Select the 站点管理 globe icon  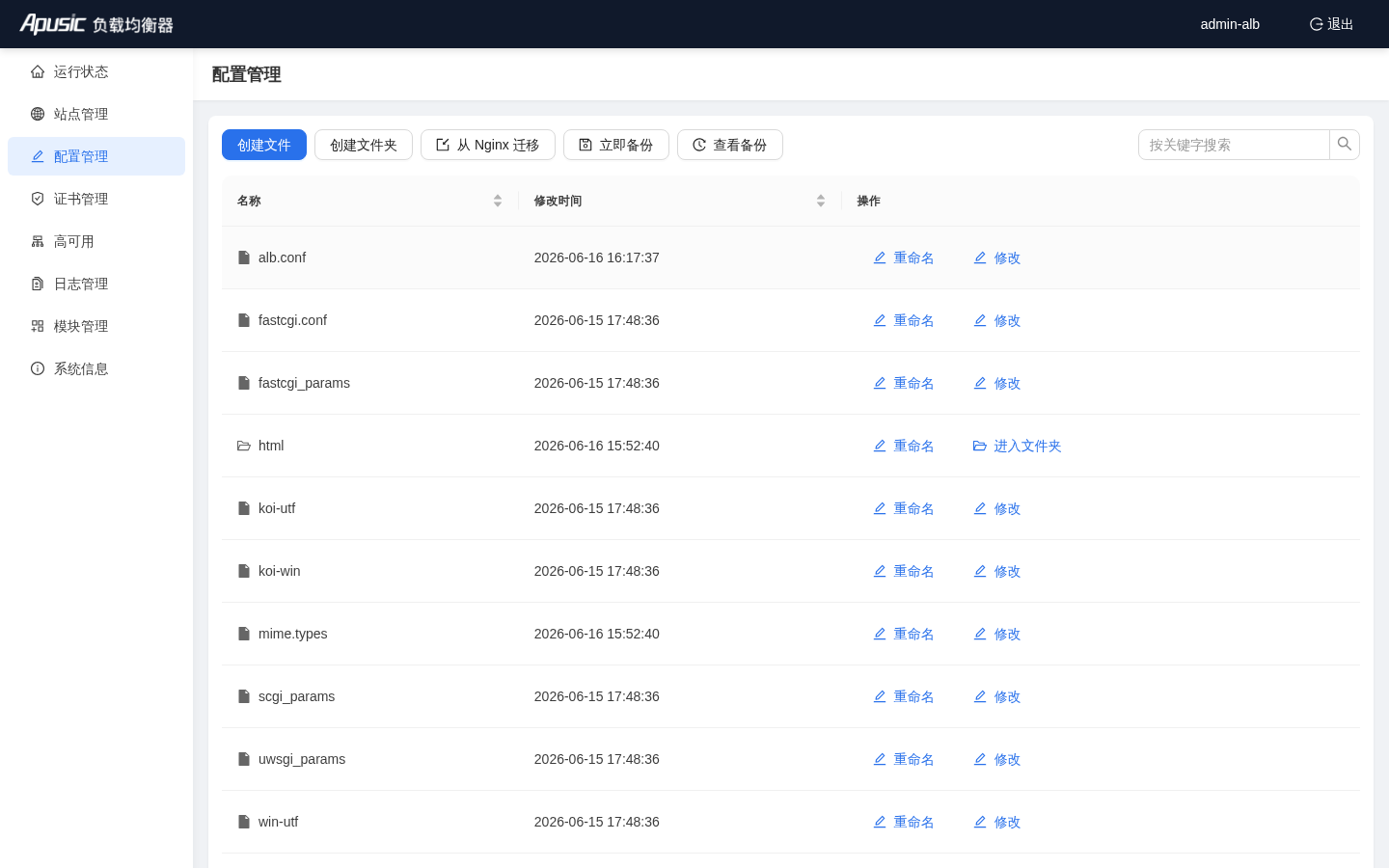38,114
